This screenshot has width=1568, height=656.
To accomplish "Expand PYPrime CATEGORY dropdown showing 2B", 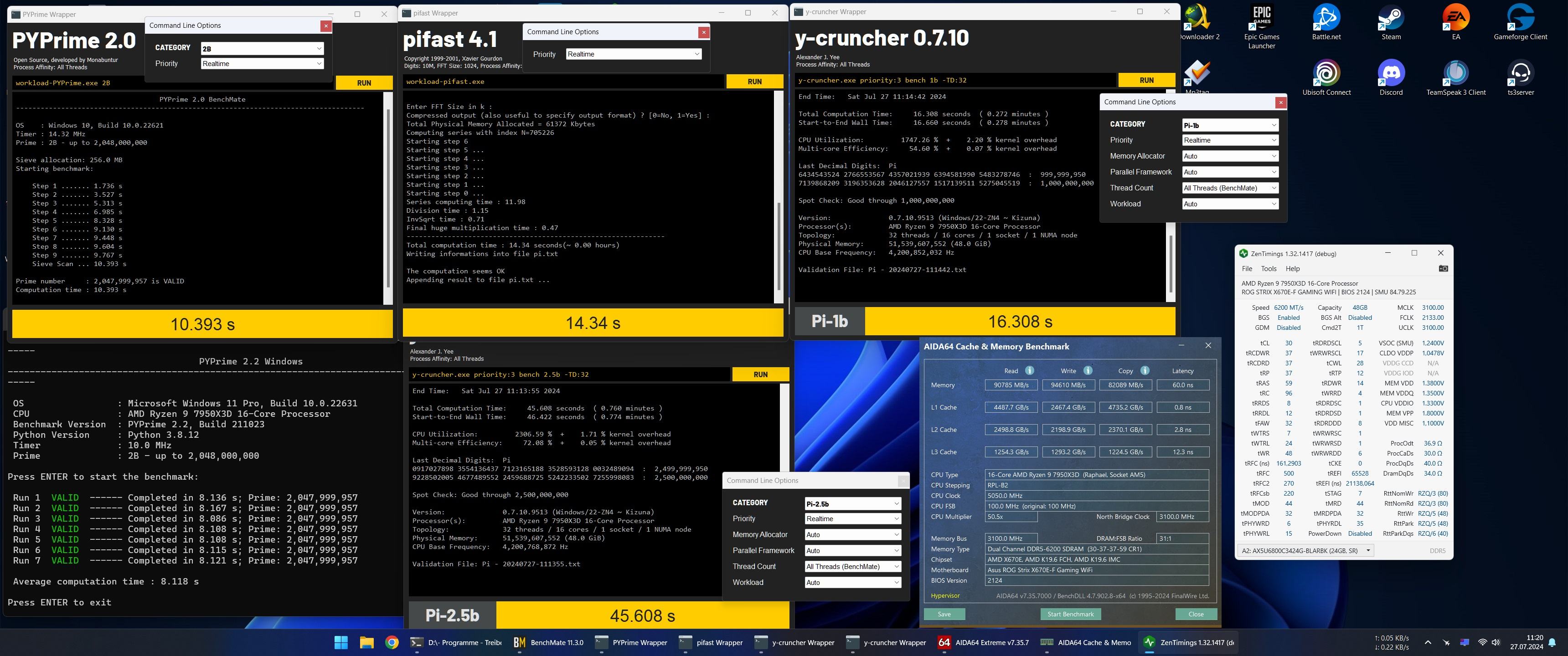I will [263, 49].
